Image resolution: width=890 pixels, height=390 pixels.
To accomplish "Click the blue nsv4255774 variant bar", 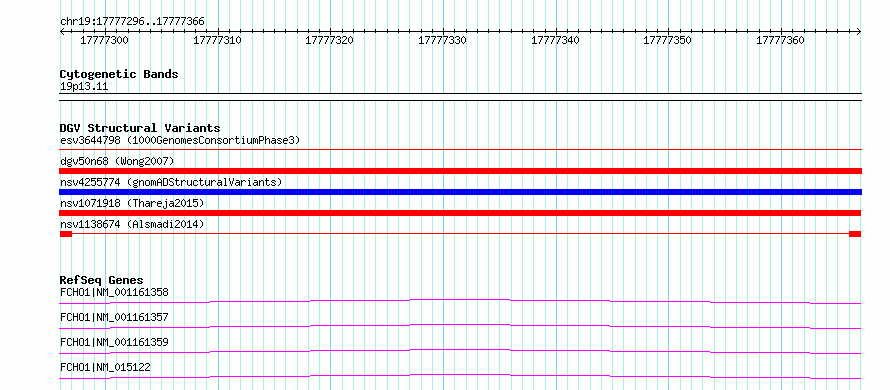I will (461, 192).
